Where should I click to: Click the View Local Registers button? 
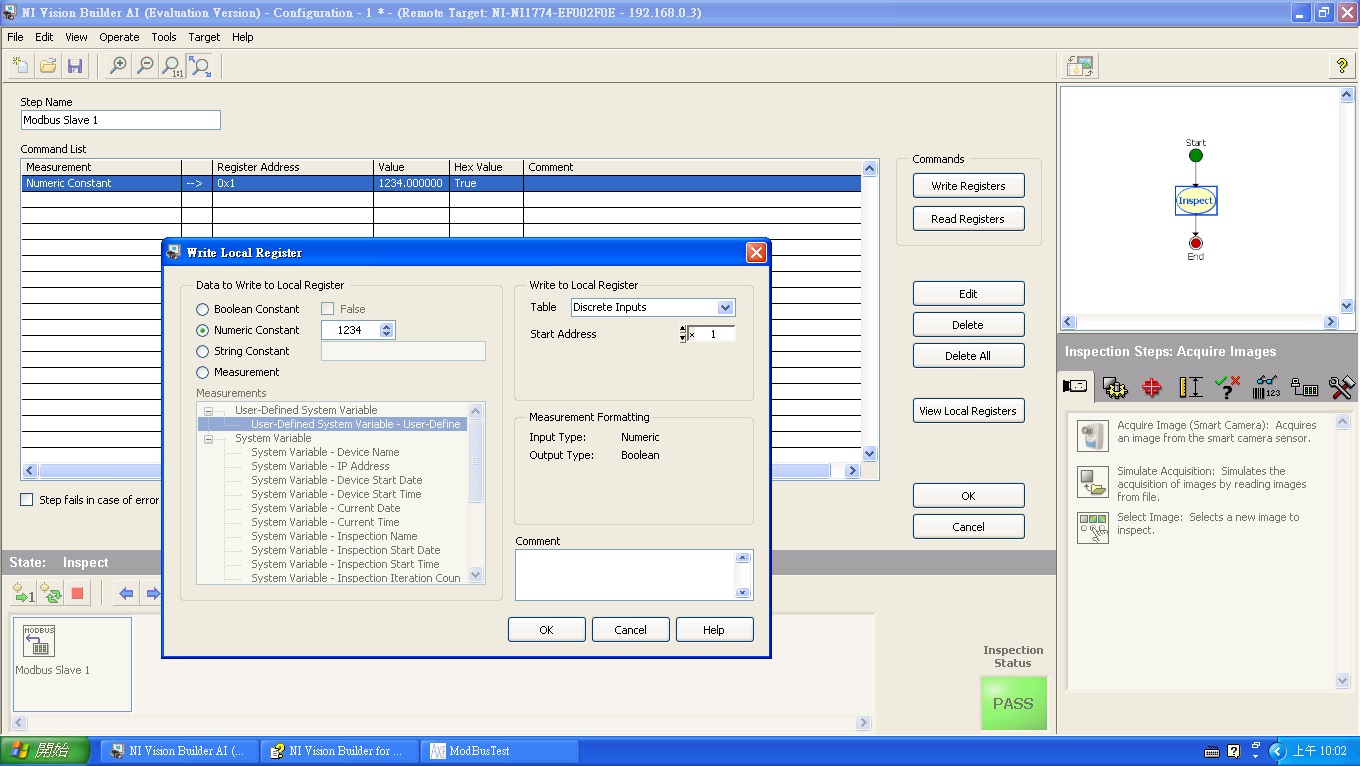coord(967,411)
